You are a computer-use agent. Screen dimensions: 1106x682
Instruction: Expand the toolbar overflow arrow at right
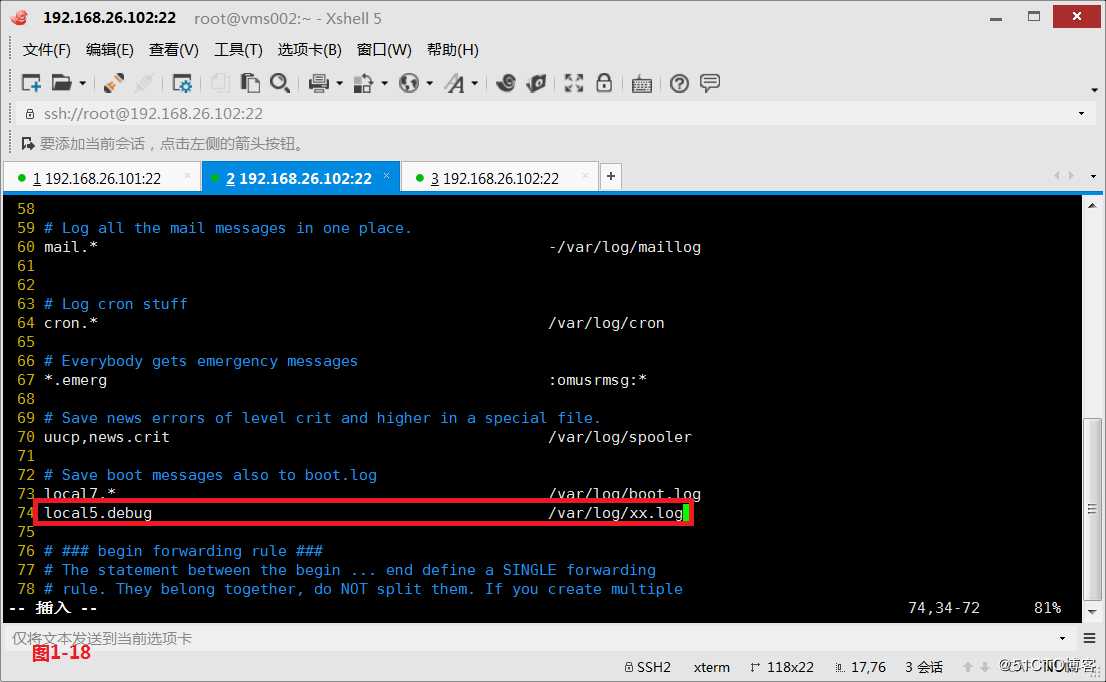tap(1094, 90)
